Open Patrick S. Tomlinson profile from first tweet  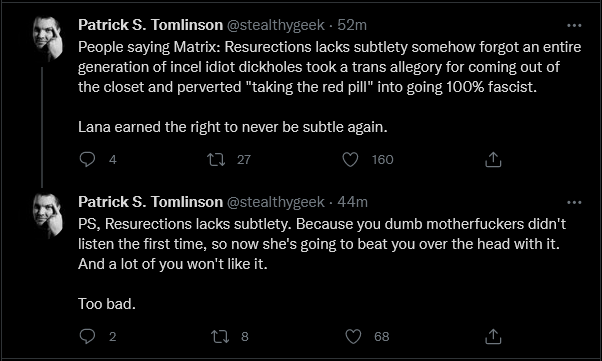point(150,25)
